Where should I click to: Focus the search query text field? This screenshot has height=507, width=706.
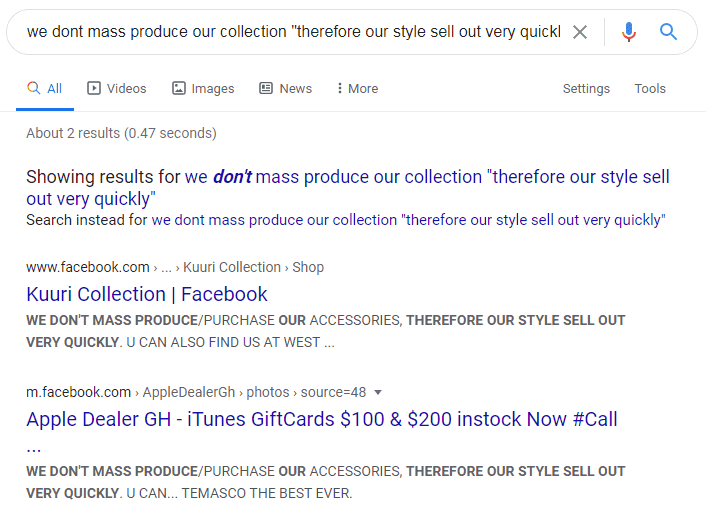point(294,32)
